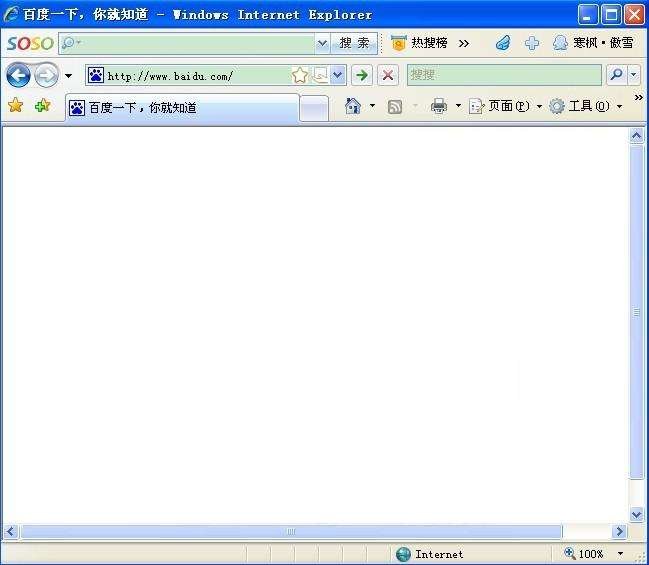Click the SOSO logo in toolbar
Image resolution: width=649 pixels, height=565 pixels.
[30, 43]
